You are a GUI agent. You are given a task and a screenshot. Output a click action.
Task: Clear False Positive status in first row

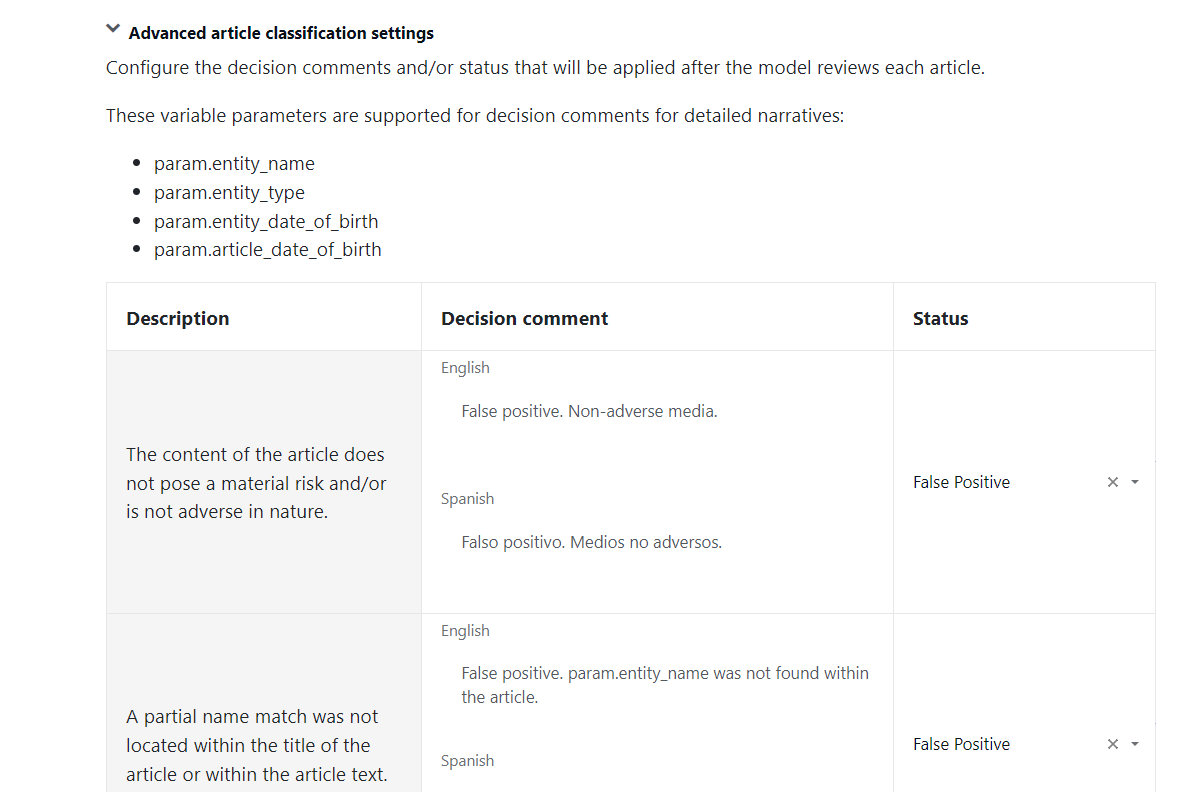click(x=1112, y=482)
